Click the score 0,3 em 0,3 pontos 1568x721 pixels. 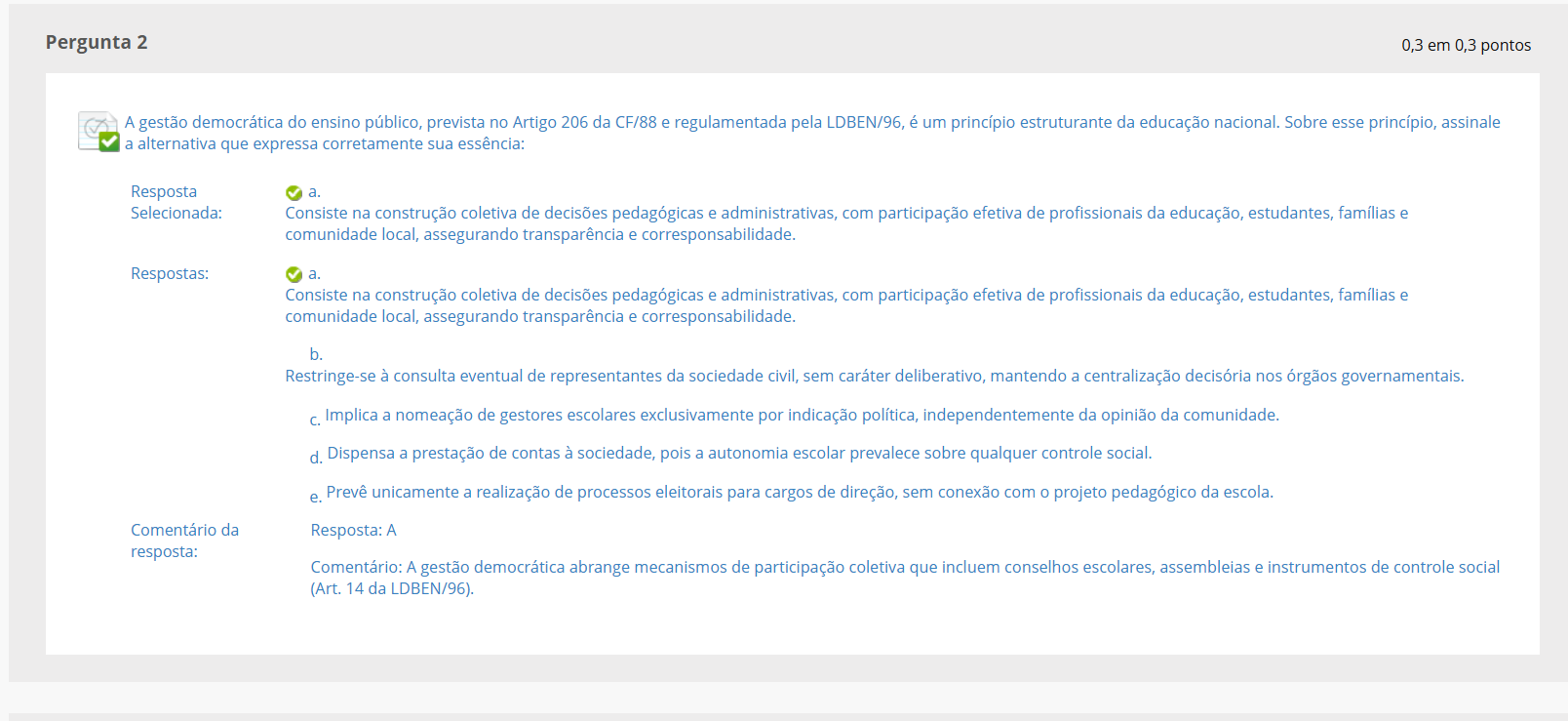1466,45
